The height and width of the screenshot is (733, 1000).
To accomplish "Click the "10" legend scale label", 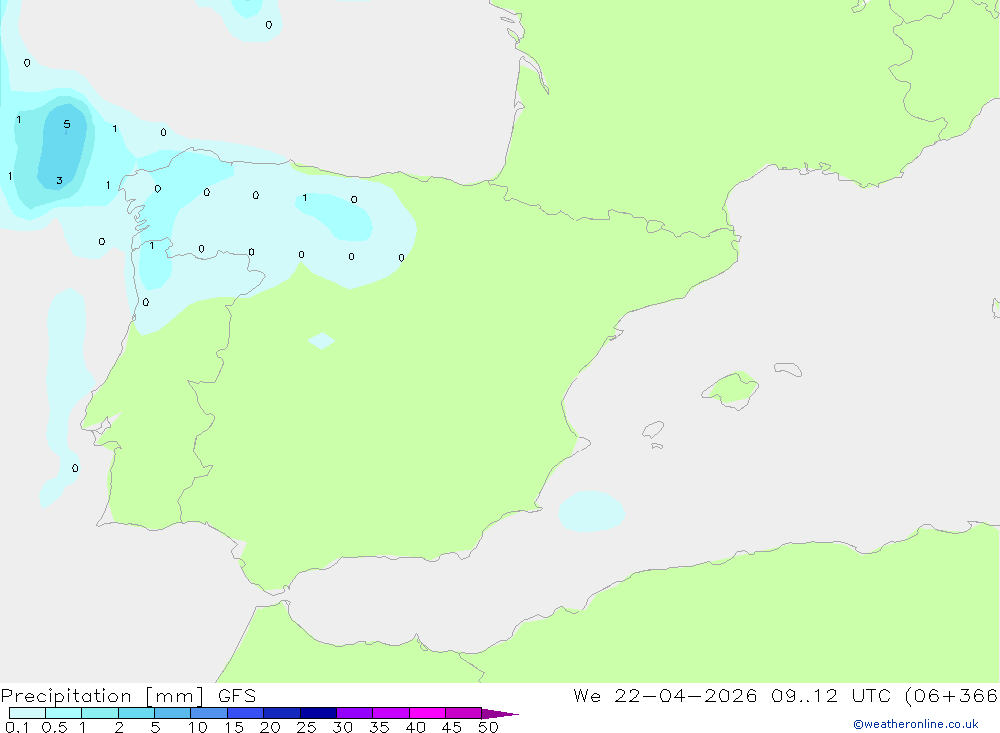I will [x=198, y=727].
